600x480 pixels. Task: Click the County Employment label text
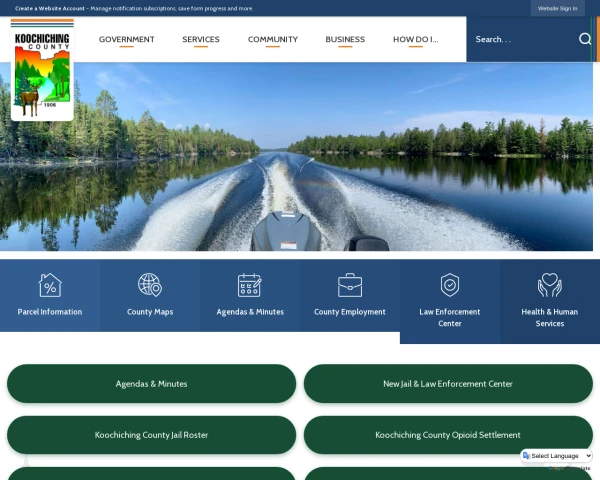pyautogui.click(x=350, y=312)
